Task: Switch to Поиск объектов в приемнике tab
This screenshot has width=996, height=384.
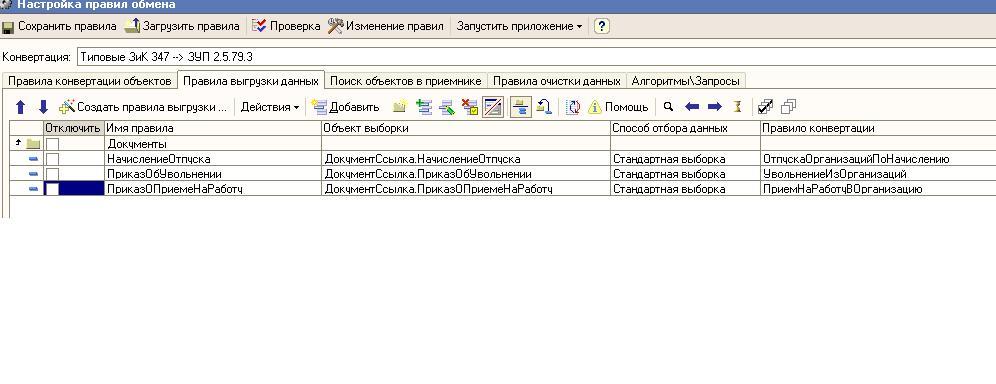Action: [406, 81]
